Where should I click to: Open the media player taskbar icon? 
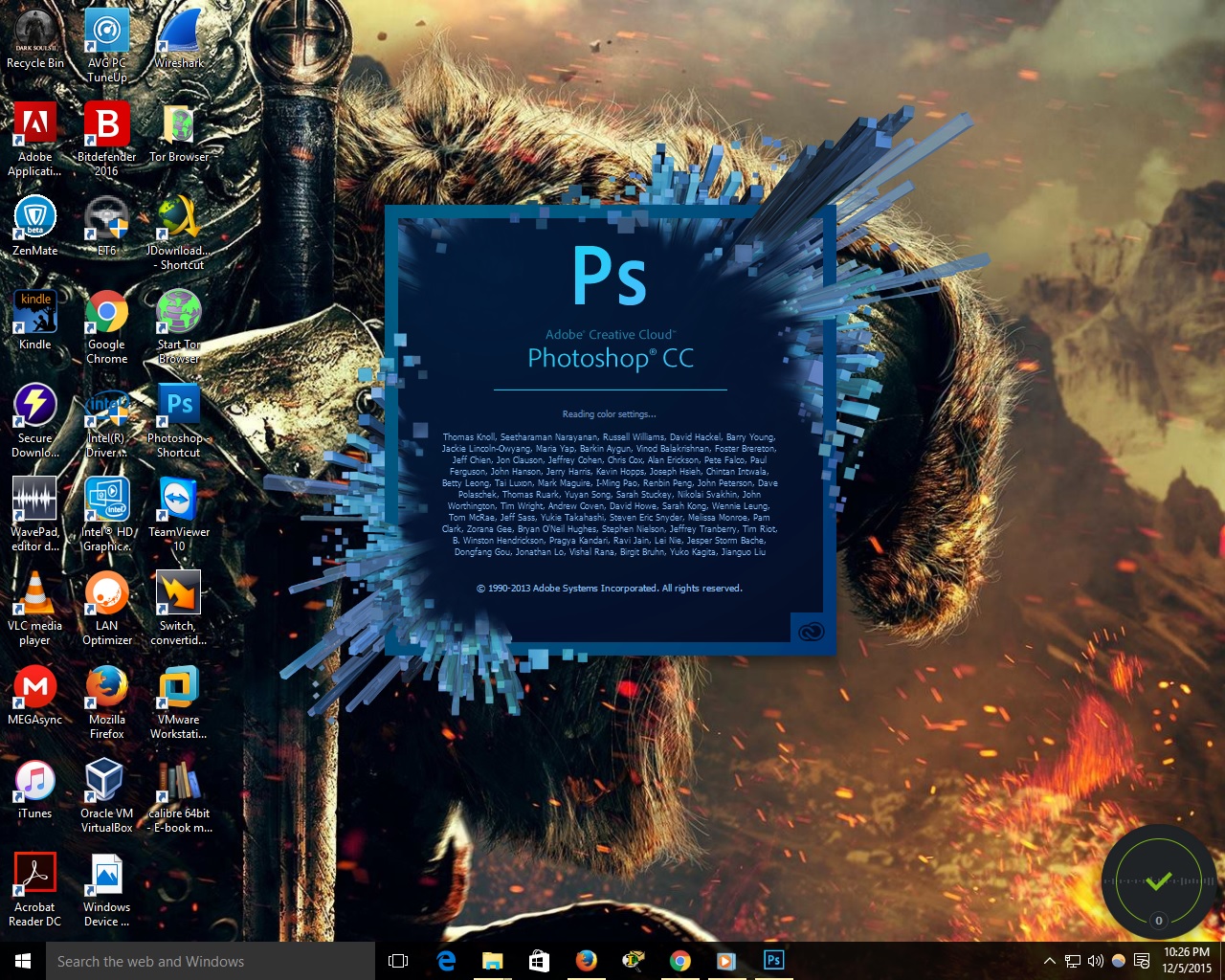726,961
